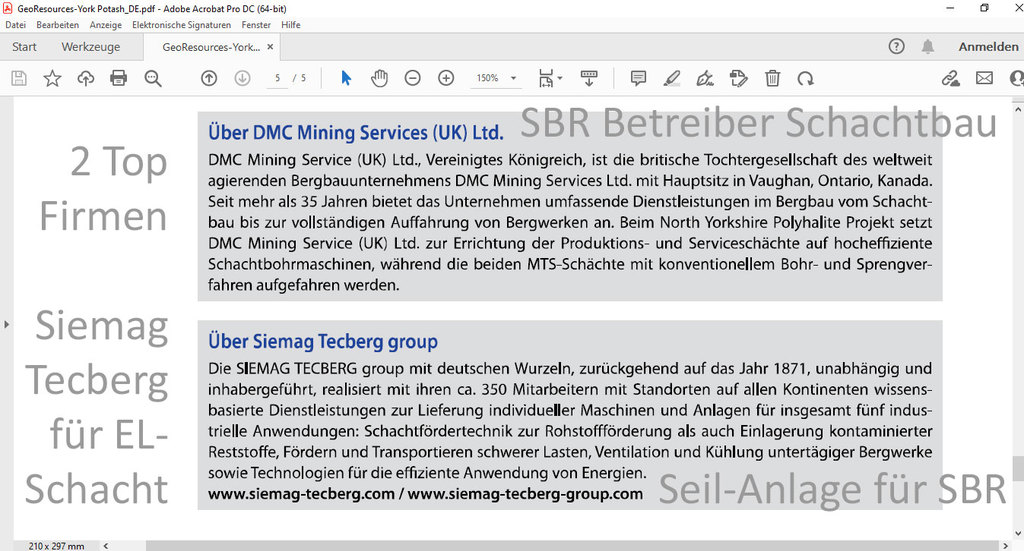This screenshot has height=551, width=1024.
Task: Go to previous page arrow
Action: 209,78
